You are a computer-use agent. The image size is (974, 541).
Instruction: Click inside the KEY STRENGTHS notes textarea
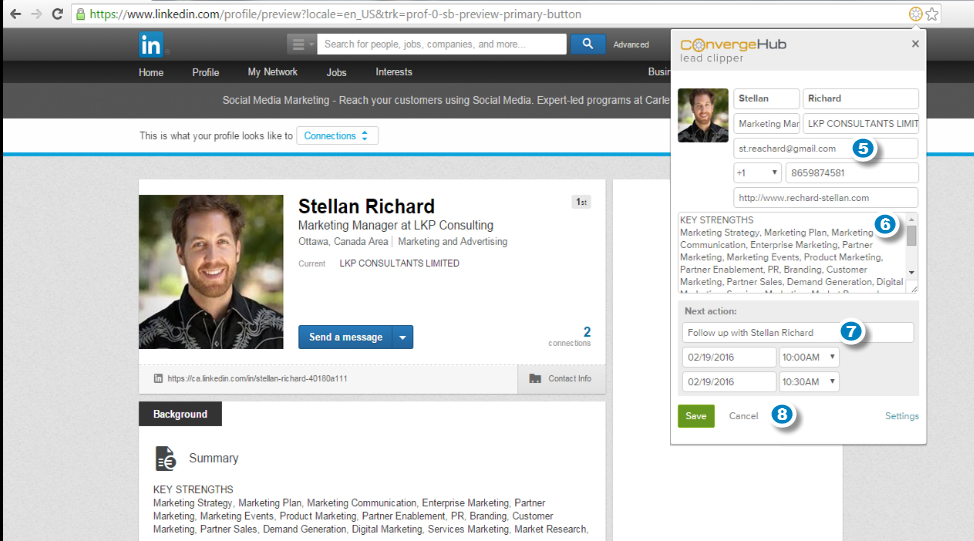point(791,252)
